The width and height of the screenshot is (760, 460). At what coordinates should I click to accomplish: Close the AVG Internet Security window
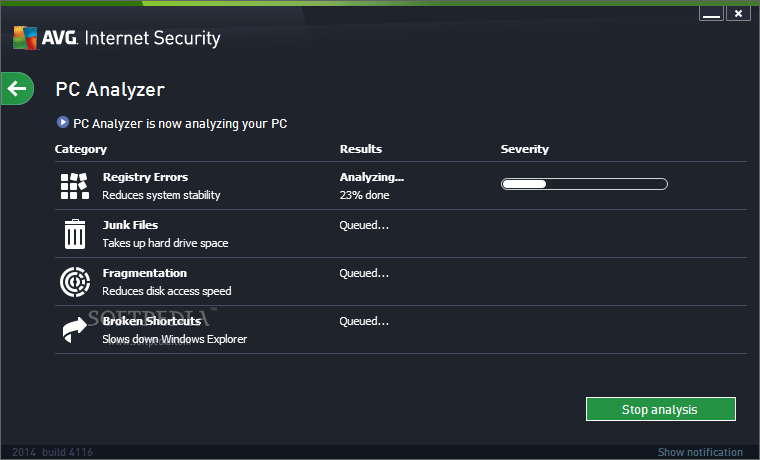point(738,14)
